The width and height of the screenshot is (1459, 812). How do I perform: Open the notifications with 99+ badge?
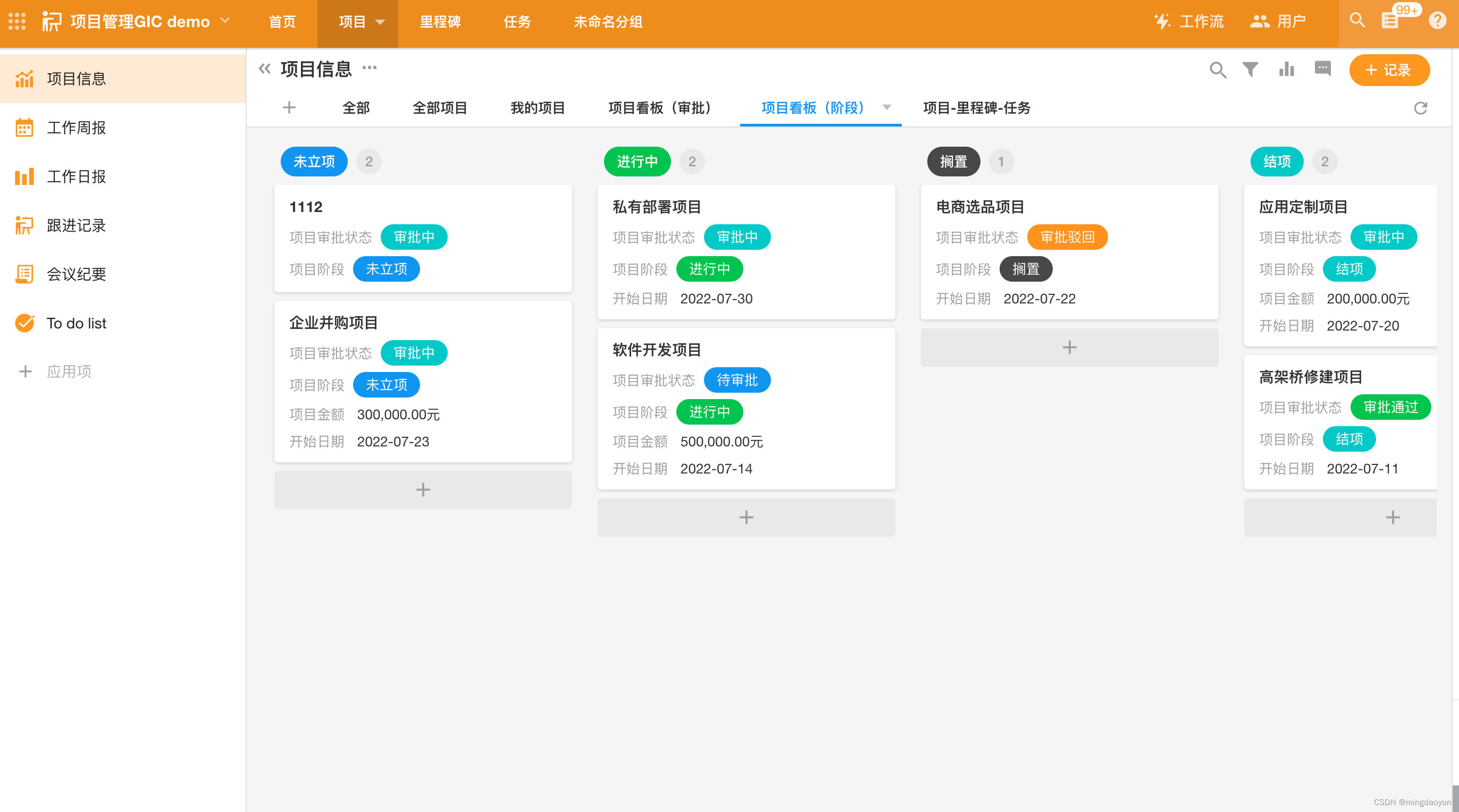coord(1391,20)
